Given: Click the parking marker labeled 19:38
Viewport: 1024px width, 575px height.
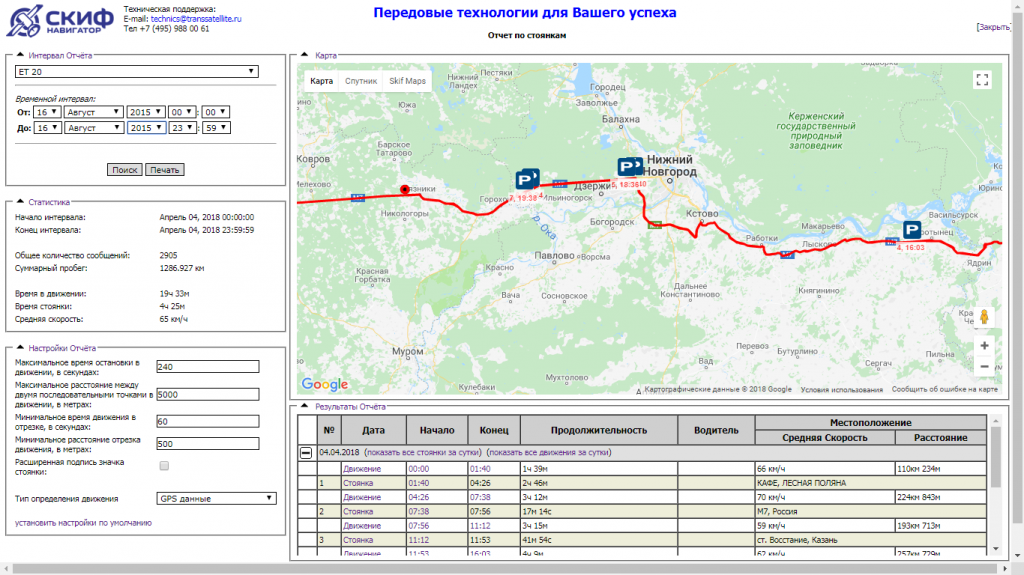Looking at the screenshot, I should (527, 179).
